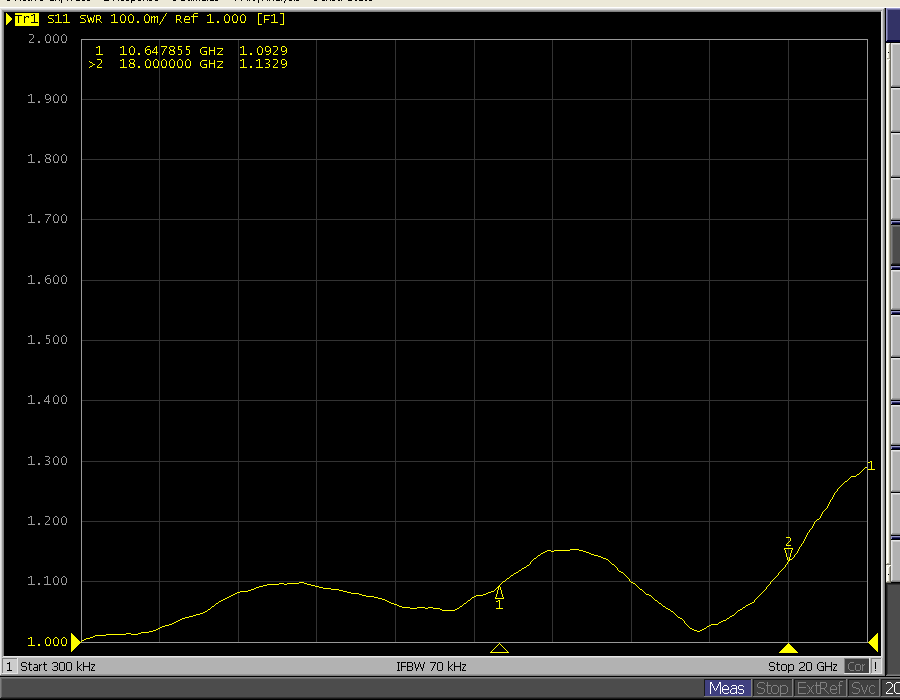Screen dimensions: 900x700
Task: Click the 1.300 Y-axis scale value
Action: coord(48,461)
